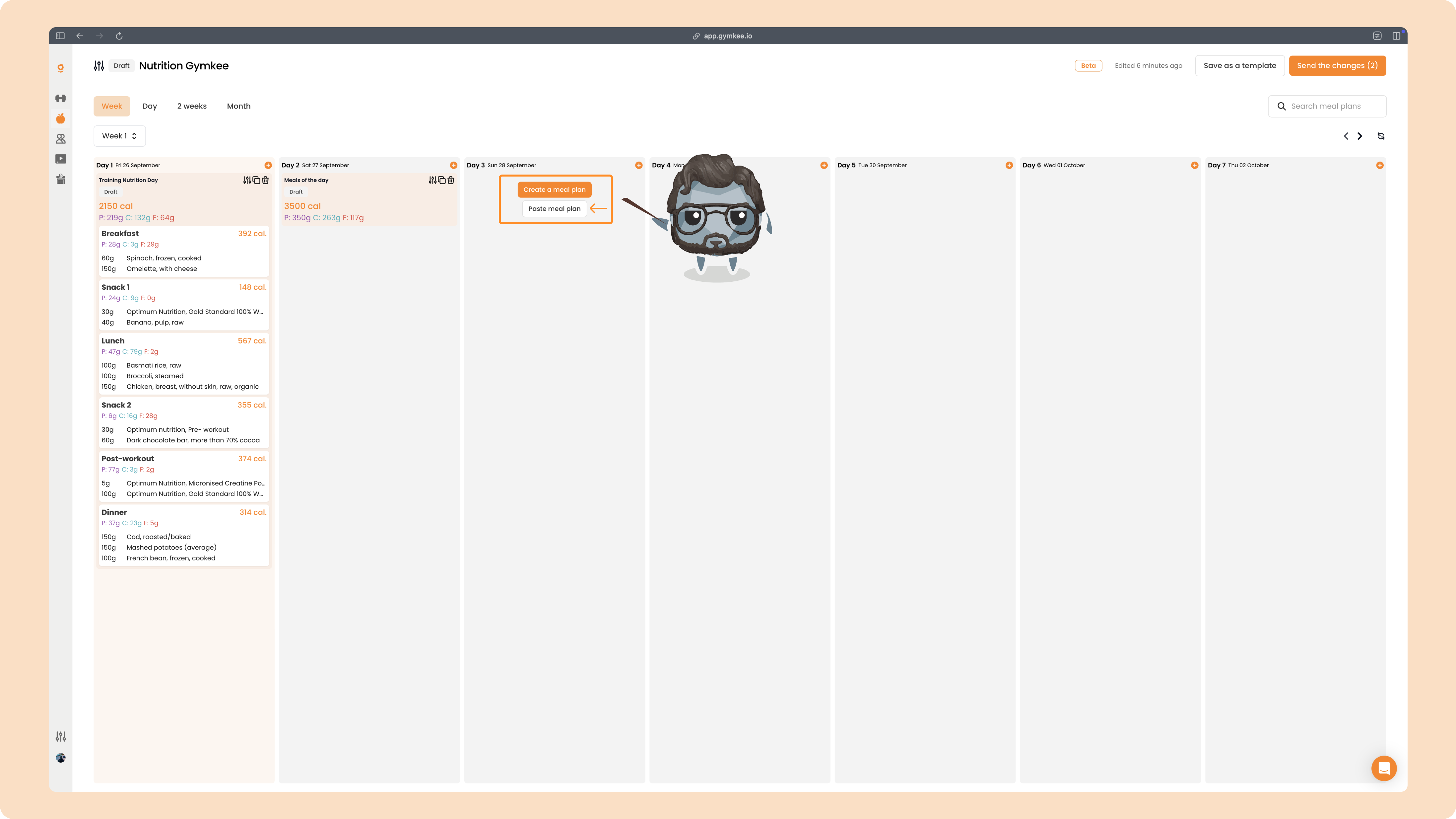Open the Lunch meal card
The width and height of the screenshot is (1456, 819).
[184, 364]
